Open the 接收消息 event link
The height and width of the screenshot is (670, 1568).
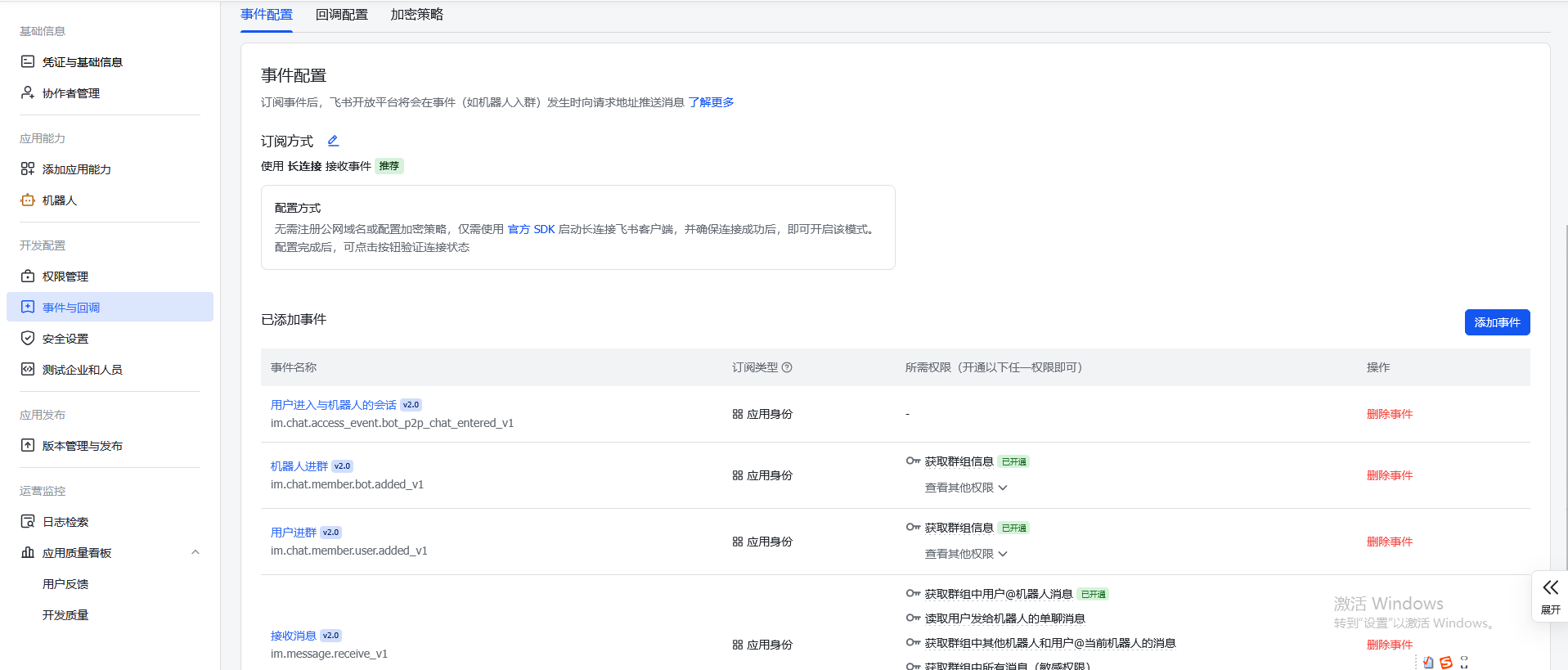tap(294, 636)
